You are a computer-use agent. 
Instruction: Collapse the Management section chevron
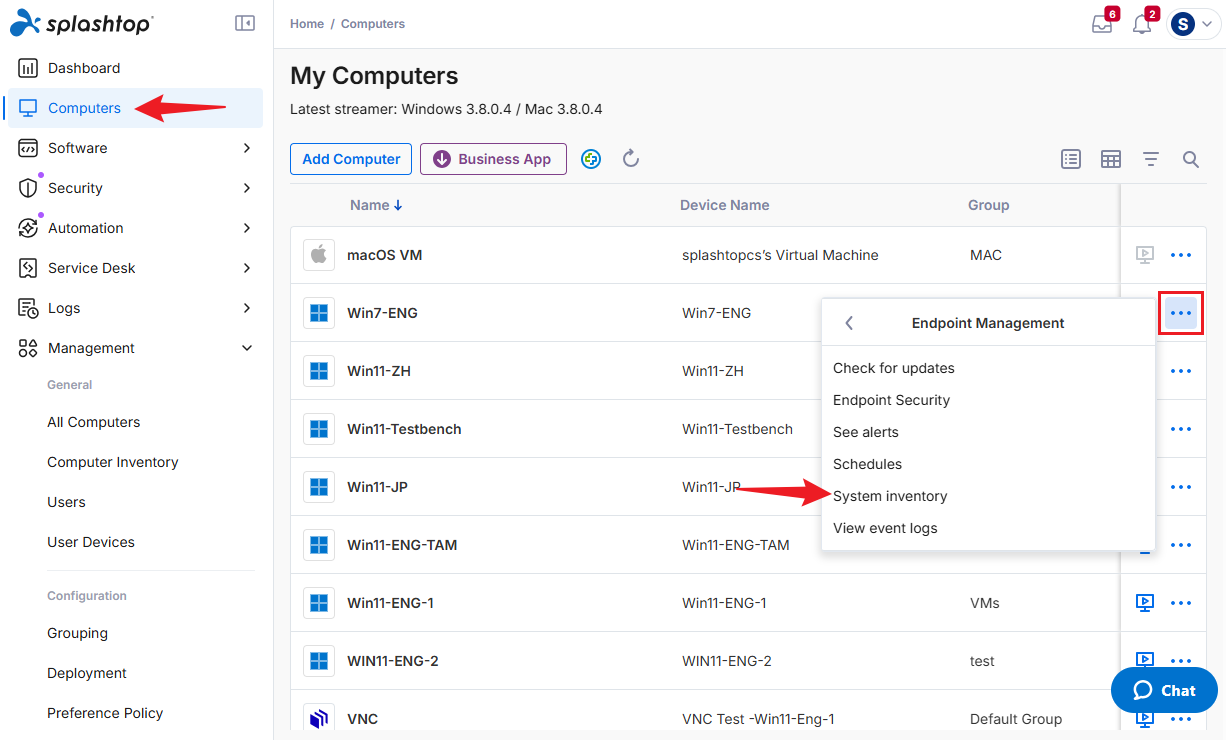[247, 348]
